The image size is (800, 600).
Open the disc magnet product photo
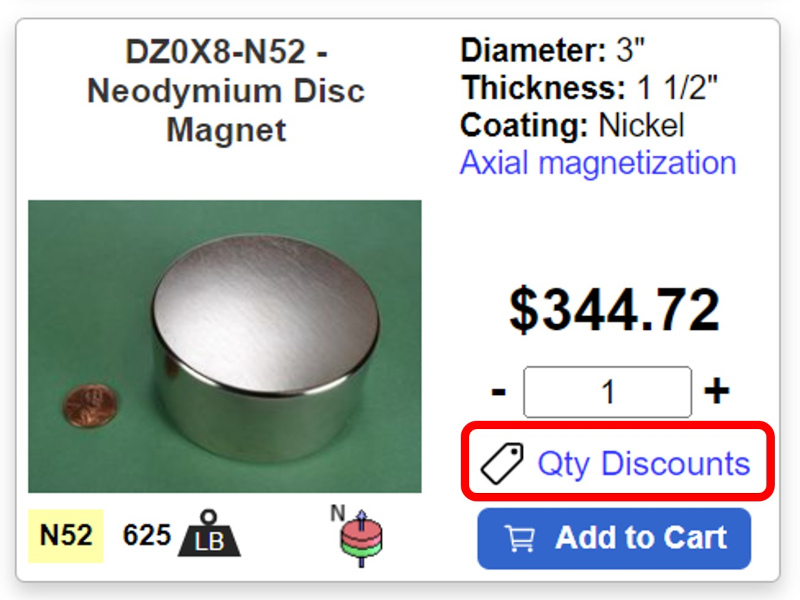(225, 346)
